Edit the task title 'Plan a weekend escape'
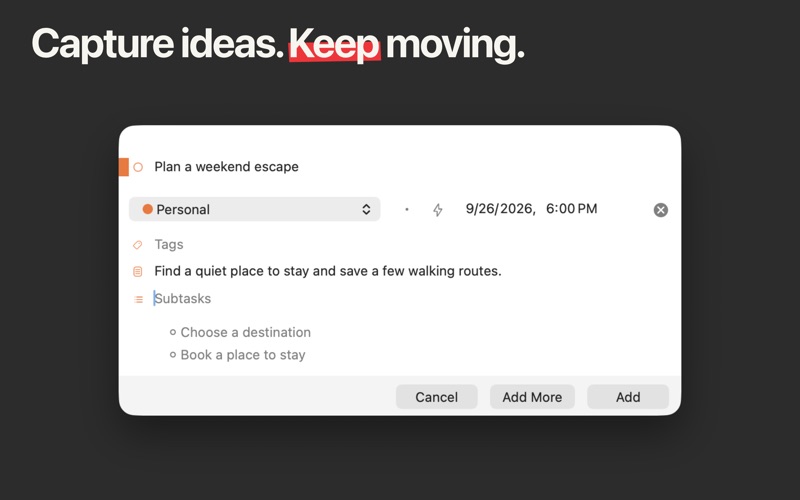Screen dimensions: 800x500 [227, 167]
